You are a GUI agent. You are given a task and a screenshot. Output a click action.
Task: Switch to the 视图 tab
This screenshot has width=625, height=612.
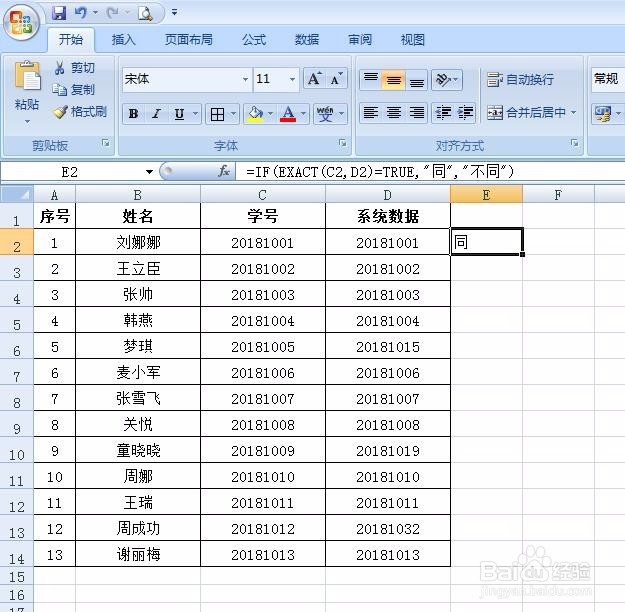click(x=413, y=39)
